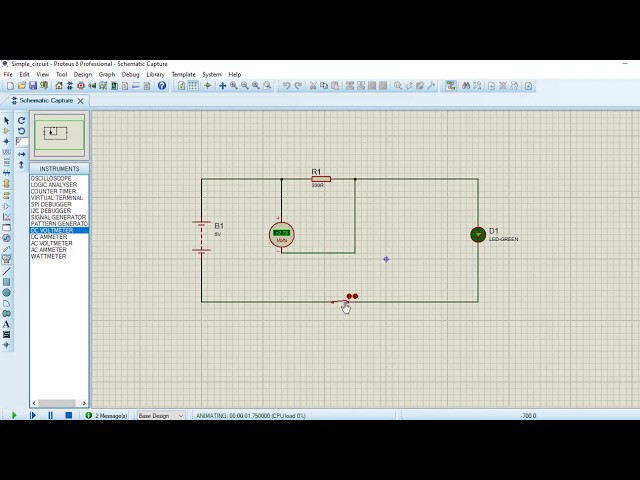Open the Base Design dropdown

click(x=161, y=416)
